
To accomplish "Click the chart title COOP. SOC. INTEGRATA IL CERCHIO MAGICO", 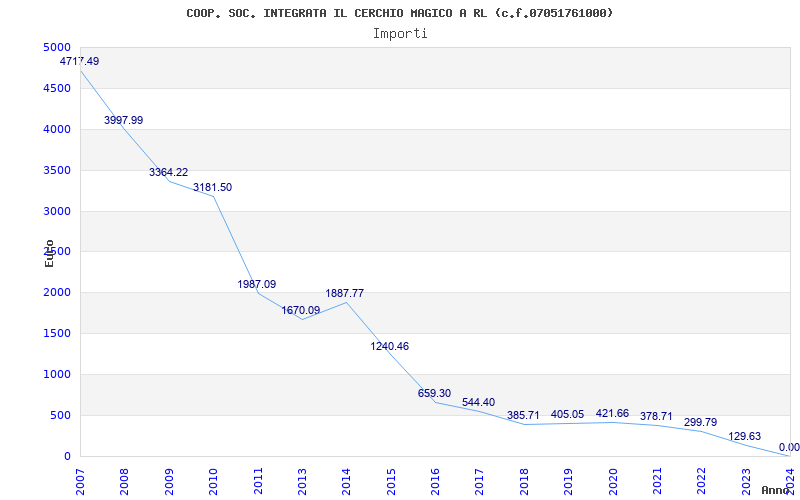I will pos(399,13).
